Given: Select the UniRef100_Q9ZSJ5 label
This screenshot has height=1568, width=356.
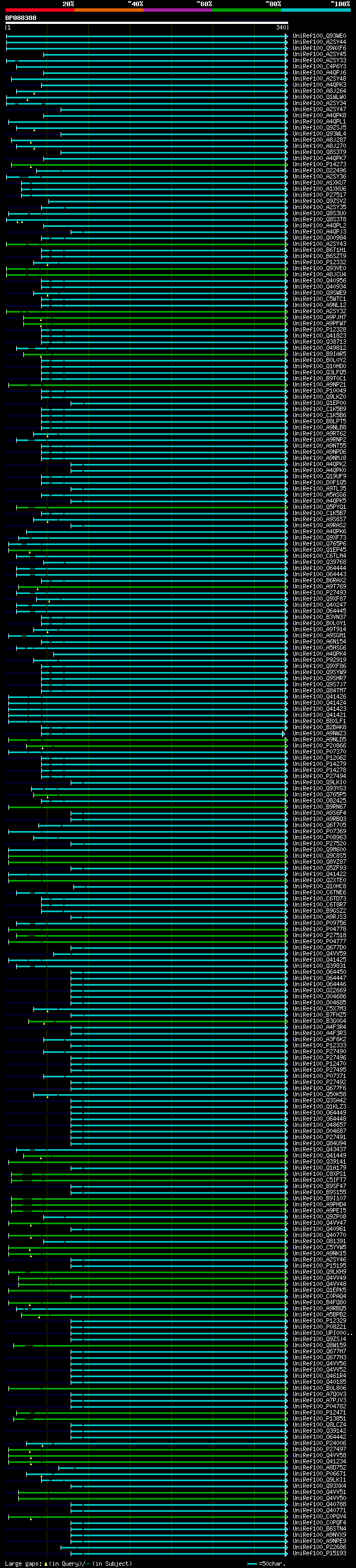Looking at the screenshot, I should pyautogui.click(x=319, y=128).
